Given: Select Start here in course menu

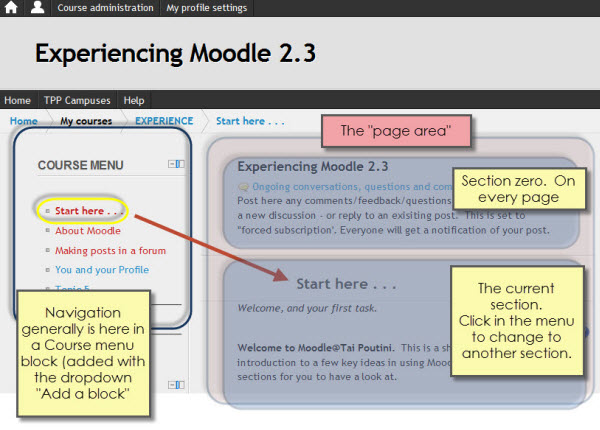Looking at the screenshot, I should click(x=88, y=211).
